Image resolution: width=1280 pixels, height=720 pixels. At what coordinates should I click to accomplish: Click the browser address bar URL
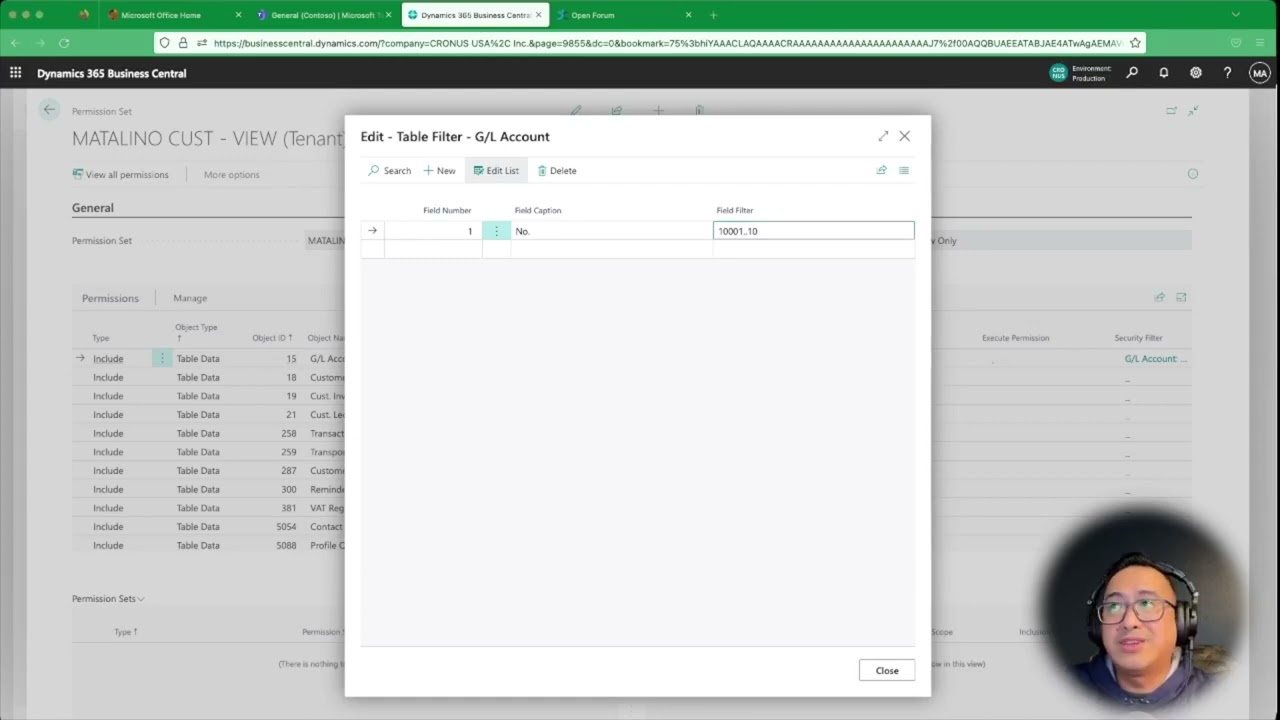(667, 43)
